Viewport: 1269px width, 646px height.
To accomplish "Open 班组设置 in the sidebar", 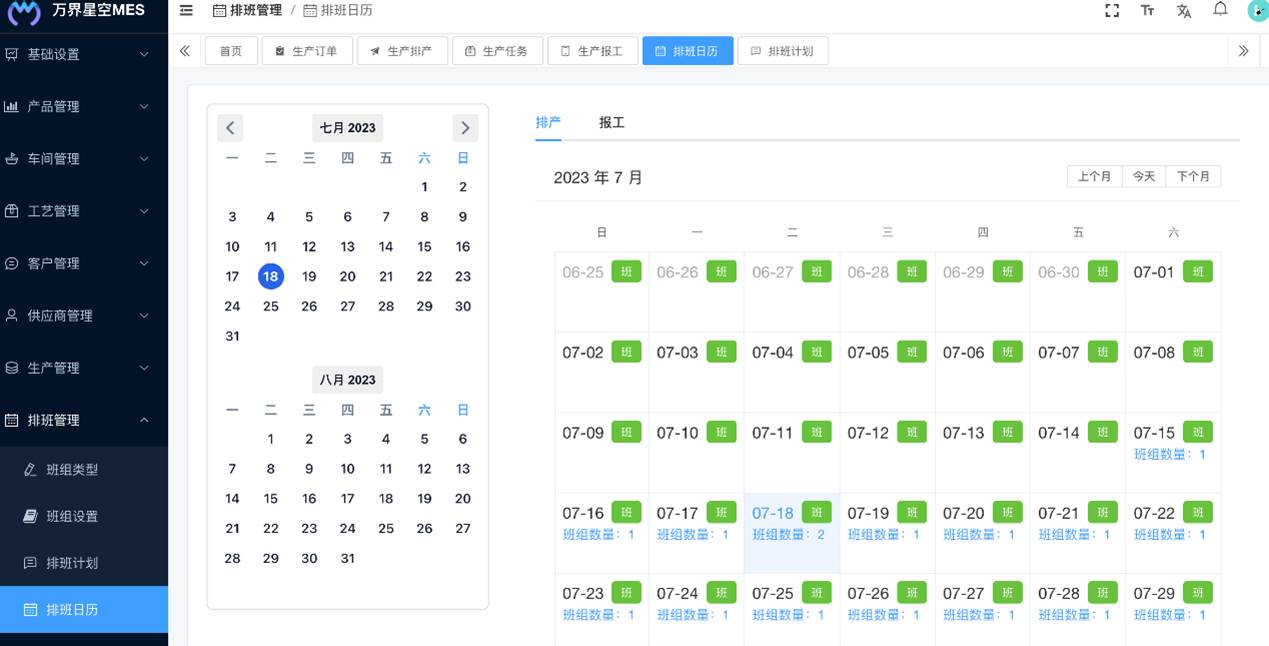I will click(x=72, y=516).
